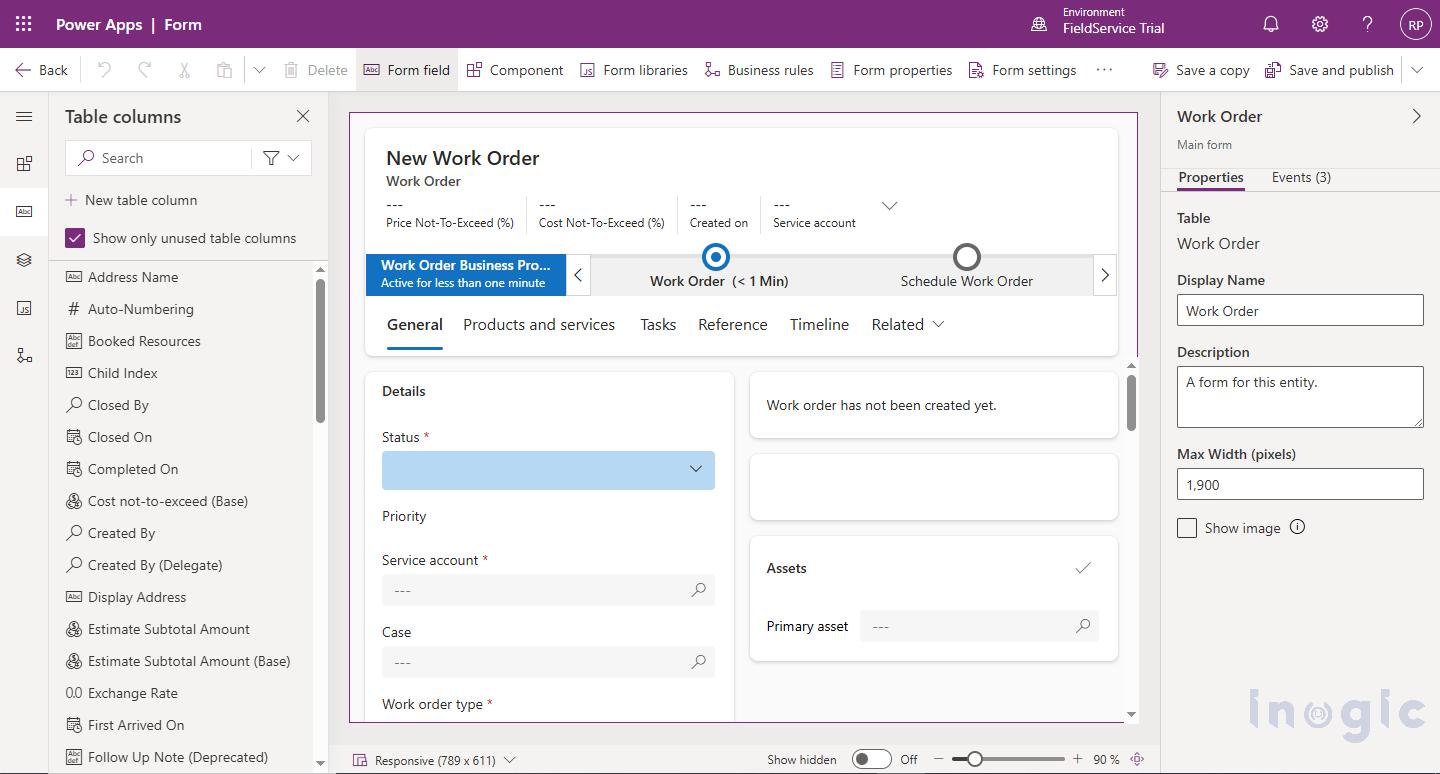Screen dimensions: 1440x774
Task: Click the Cut scissors icon
Action: click(x=184, y=70)
